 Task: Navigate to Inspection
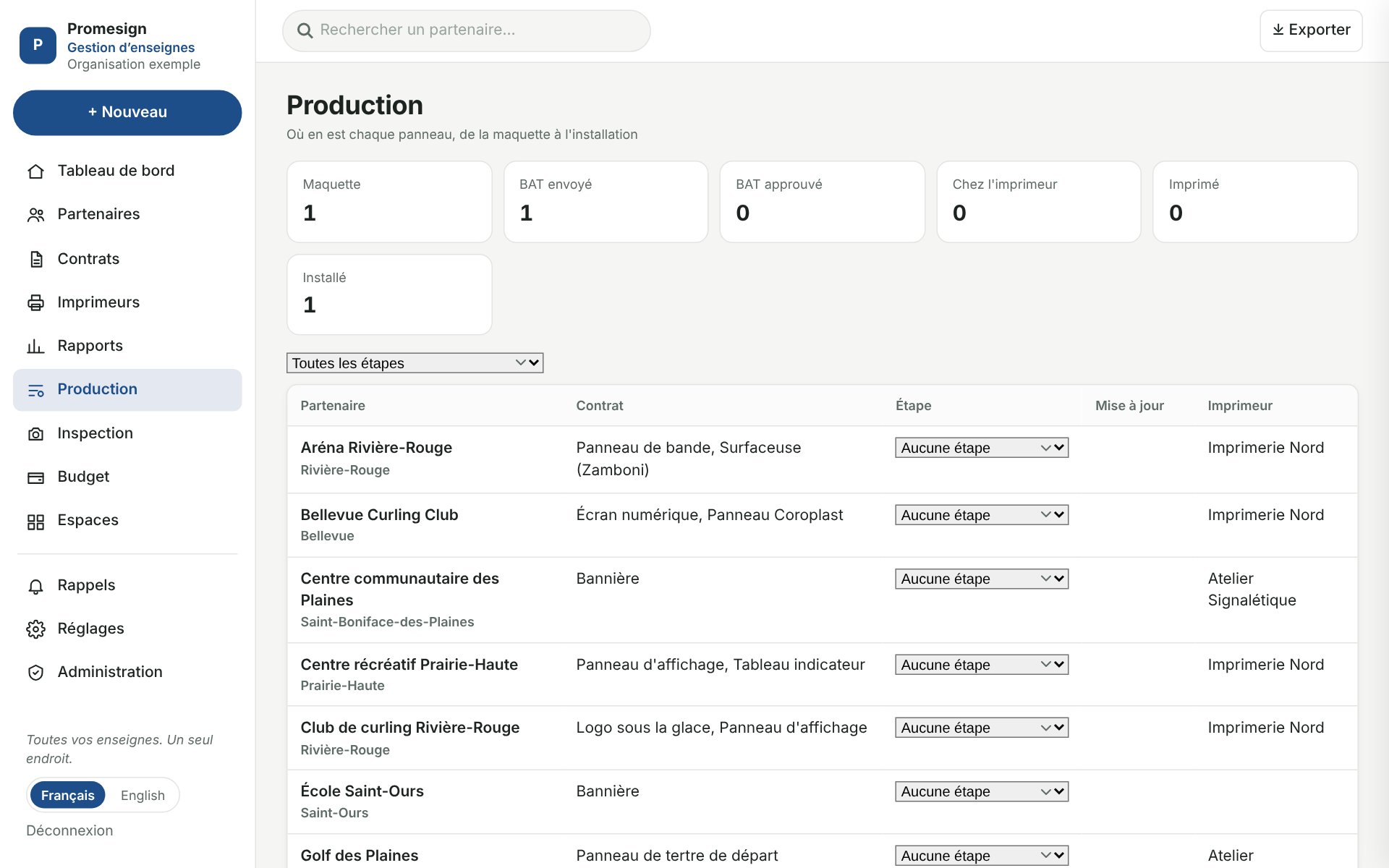click(127, 433)
